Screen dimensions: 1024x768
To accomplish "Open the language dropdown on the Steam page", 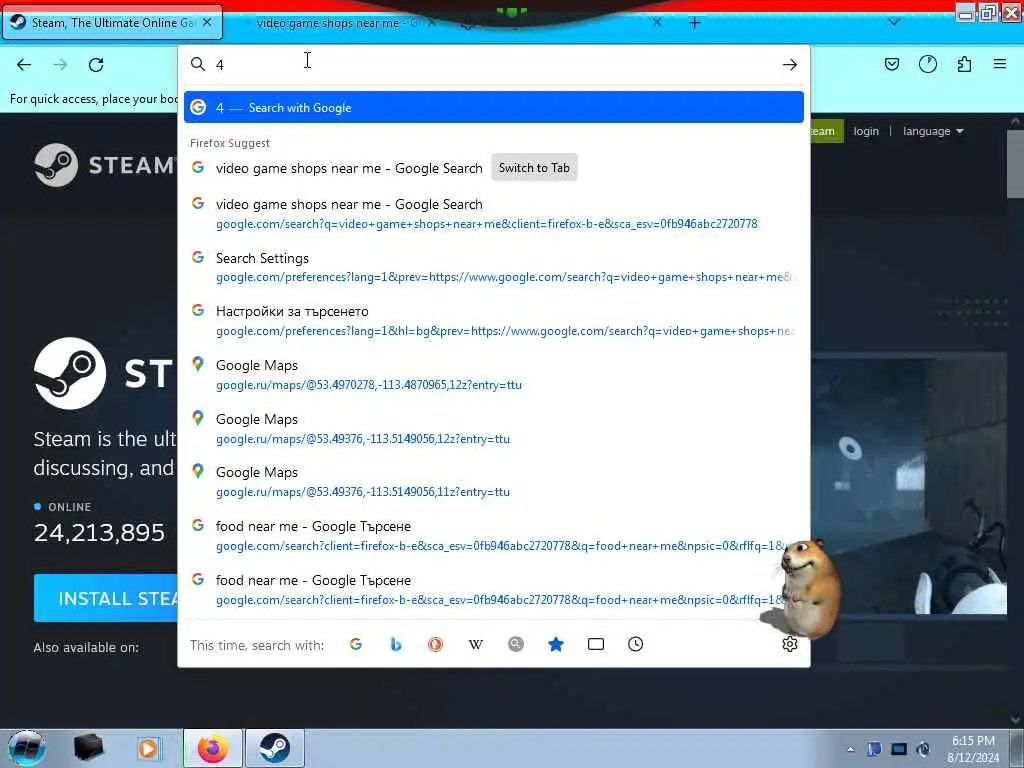I will click(x=933, y=131).
